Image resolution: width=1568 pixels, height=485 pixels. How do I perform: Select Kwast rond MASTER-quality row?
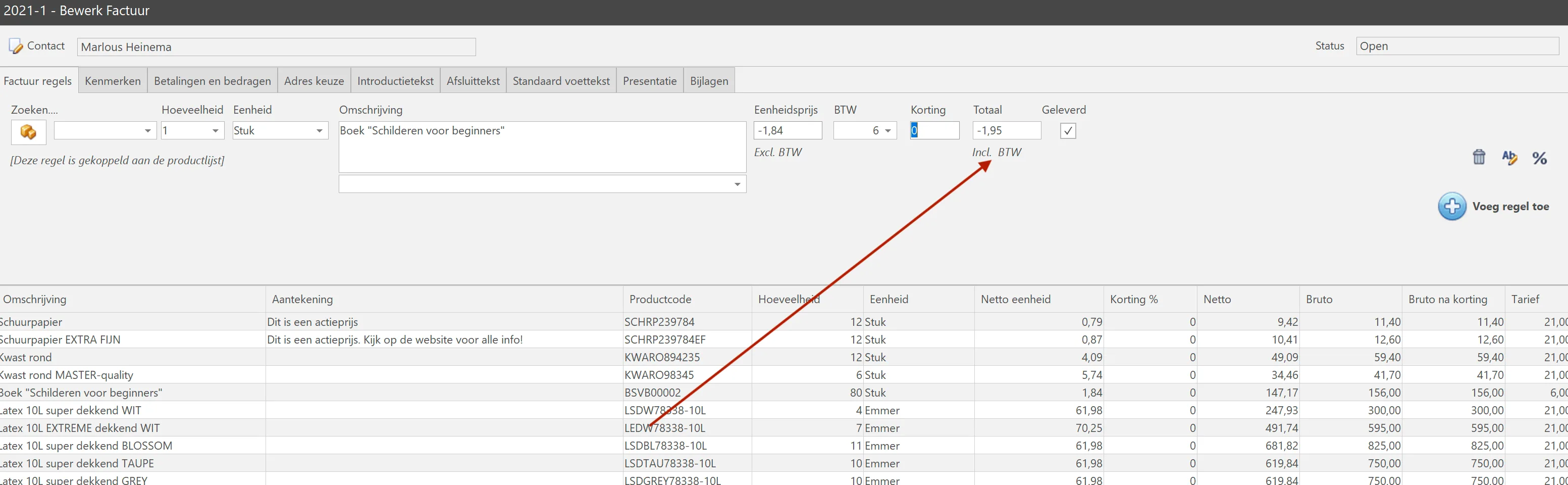coord(784,375)
